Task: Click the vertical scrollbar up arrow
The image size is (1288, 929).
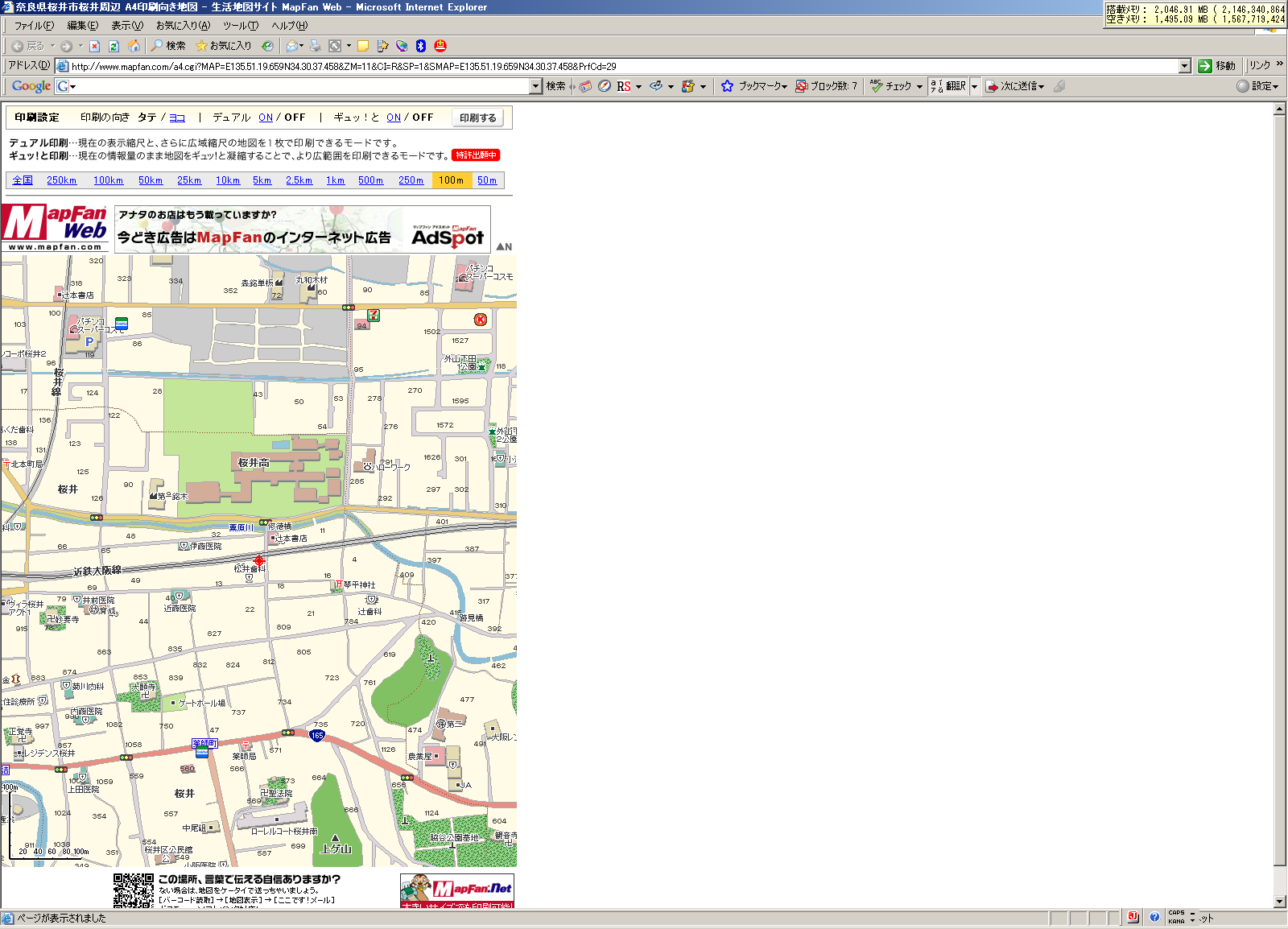Action: [x=1280, y=109]
